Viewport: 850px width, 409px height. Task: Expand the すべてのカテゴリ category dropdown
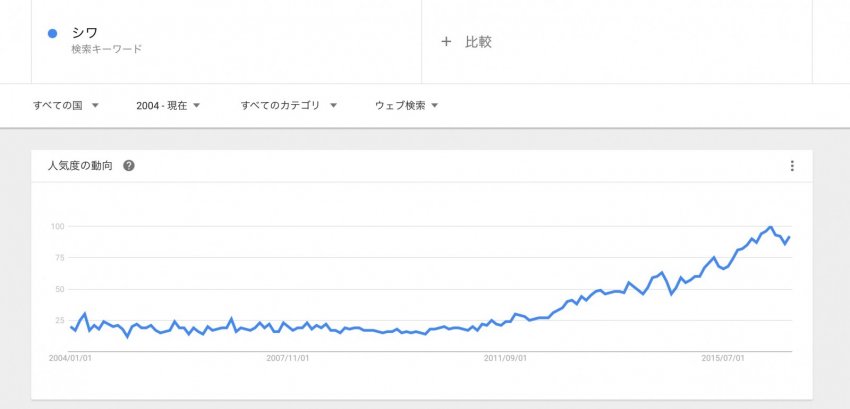coord(288,106)
